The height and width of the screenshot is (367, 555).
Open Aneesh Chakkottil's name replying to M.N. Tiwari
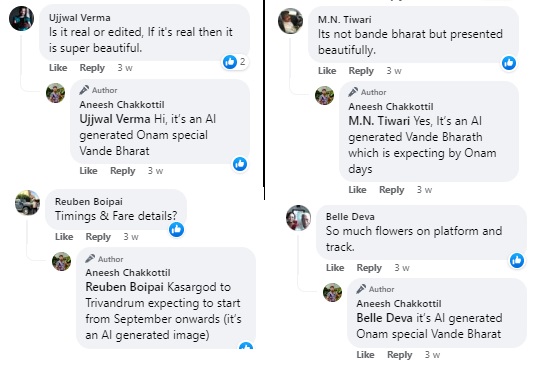(x=391, y=107)
